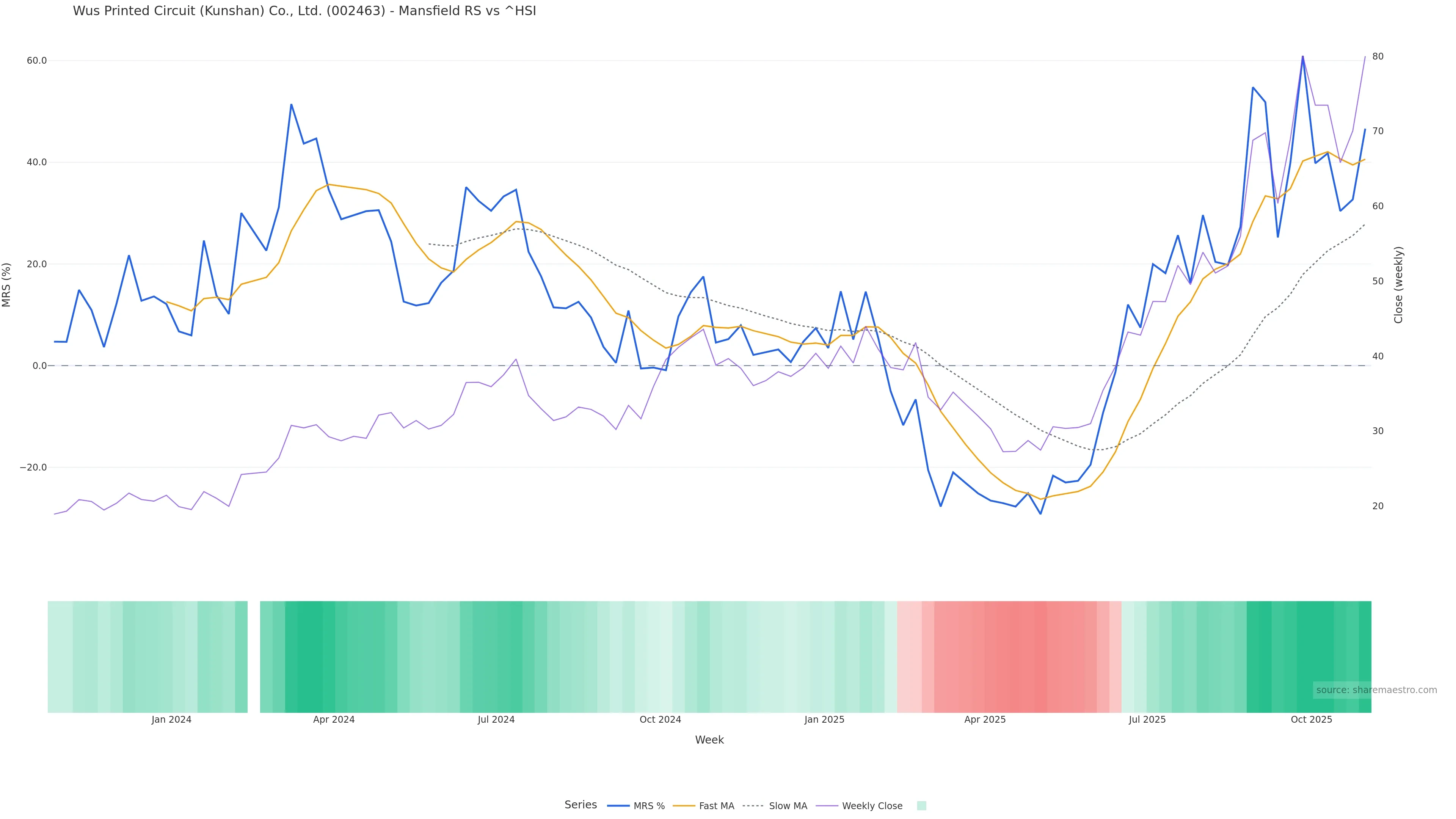Click the dotted Slow MA line icon in legend

(x=753, y=806)
